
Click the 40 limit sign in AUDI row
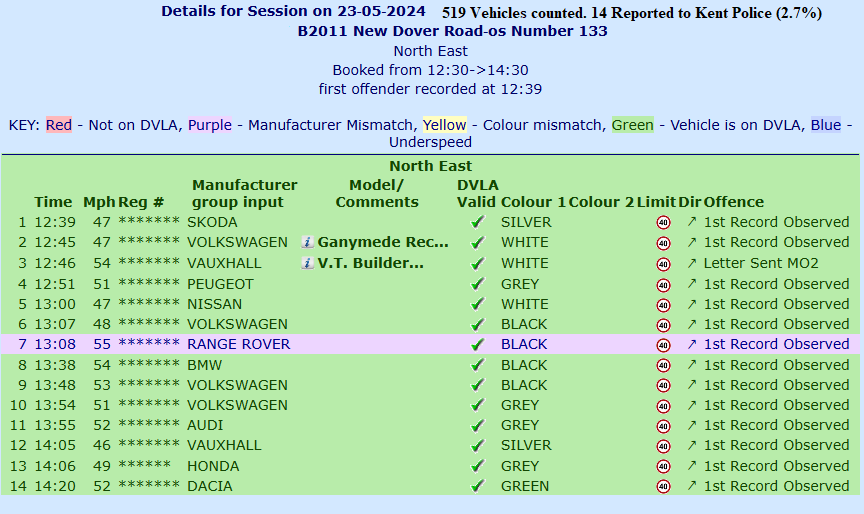point(663,426)
